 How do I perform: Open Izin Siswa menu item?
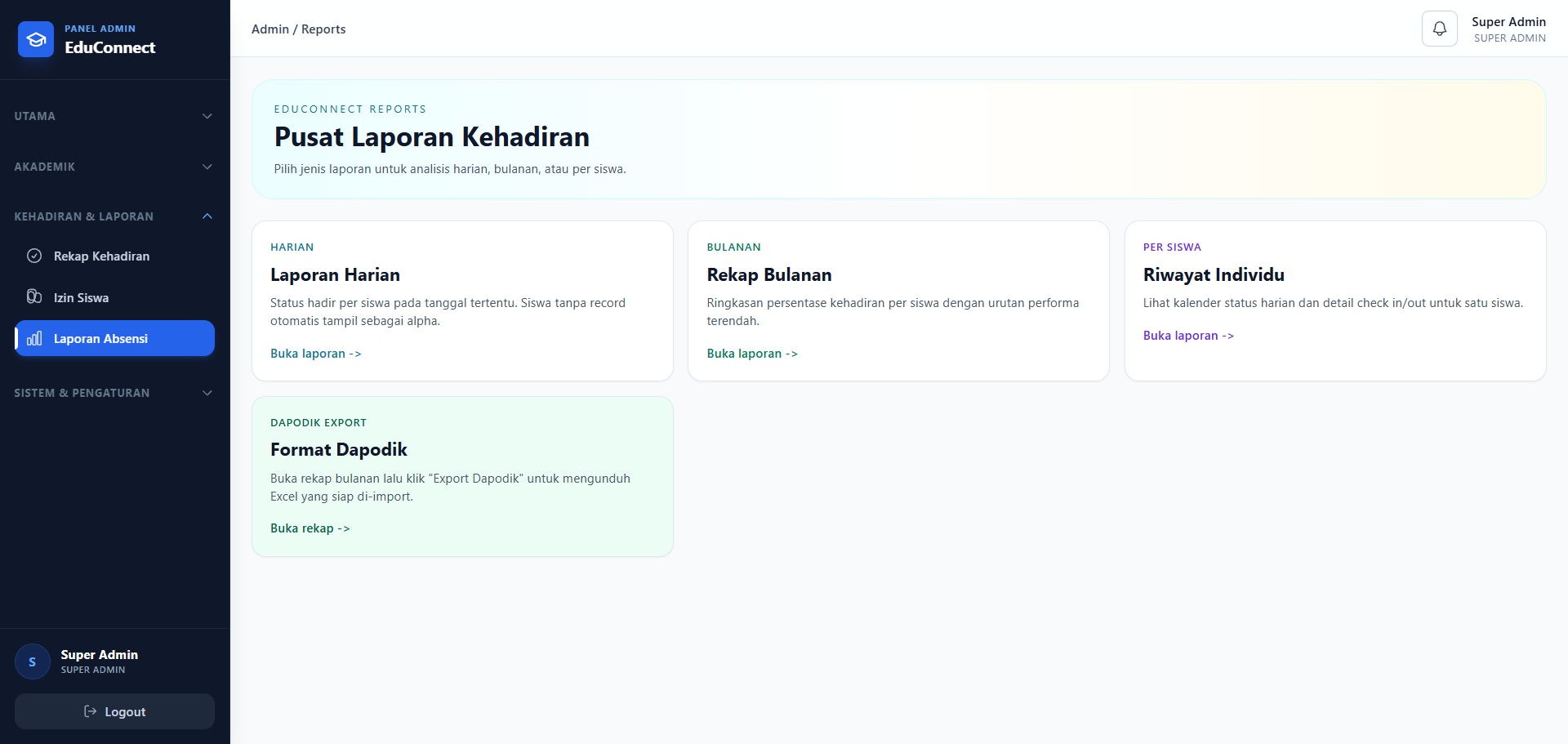pos(114,297)
